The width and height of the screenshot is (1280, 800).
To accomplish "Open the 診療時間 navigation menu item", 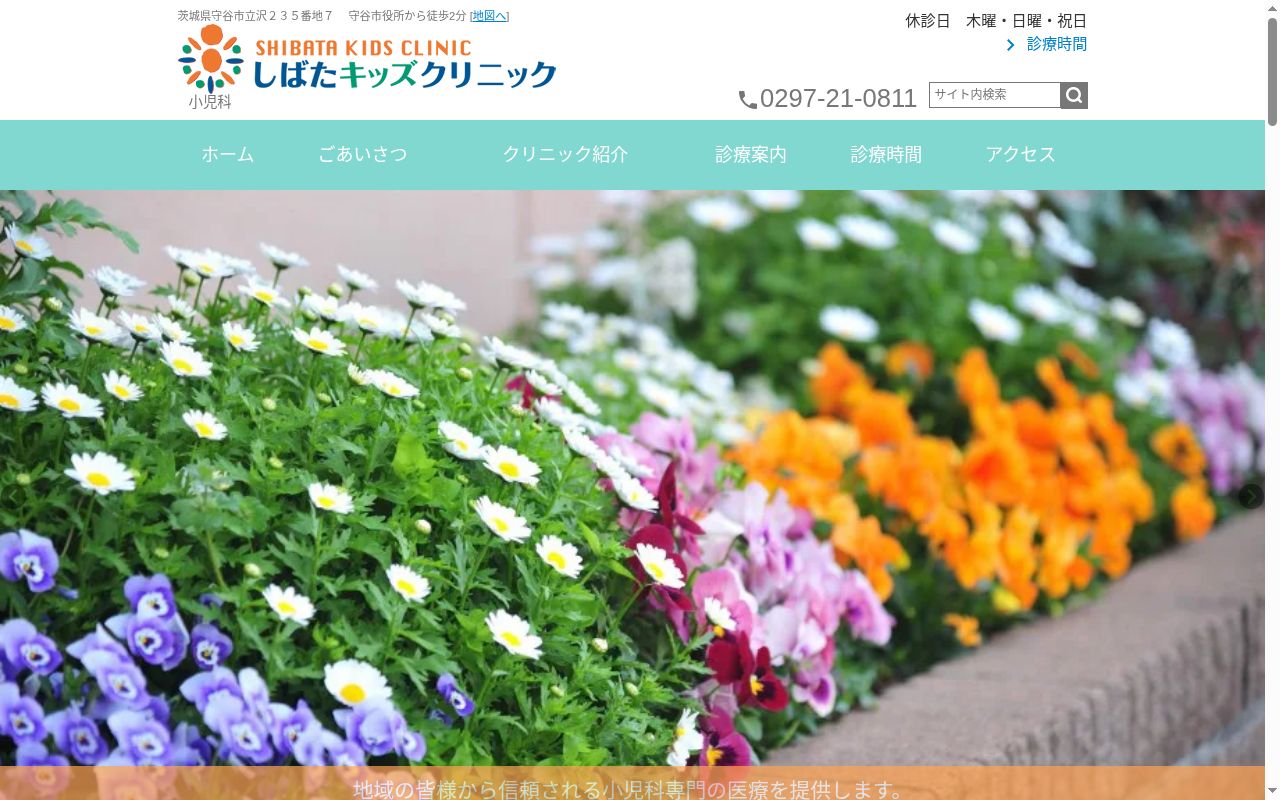I will coord(886,155).
